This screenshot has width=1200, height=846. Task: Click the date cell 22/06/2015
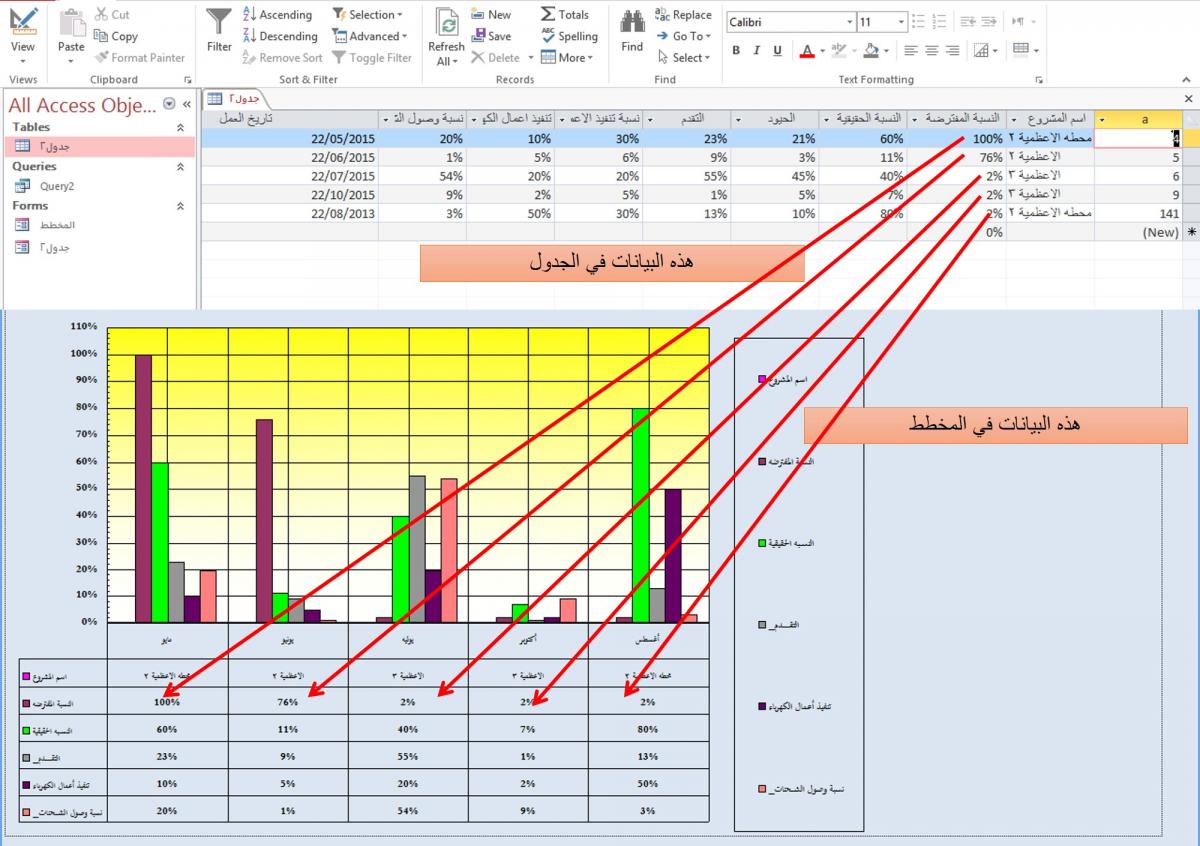click(x=290, y=157)
